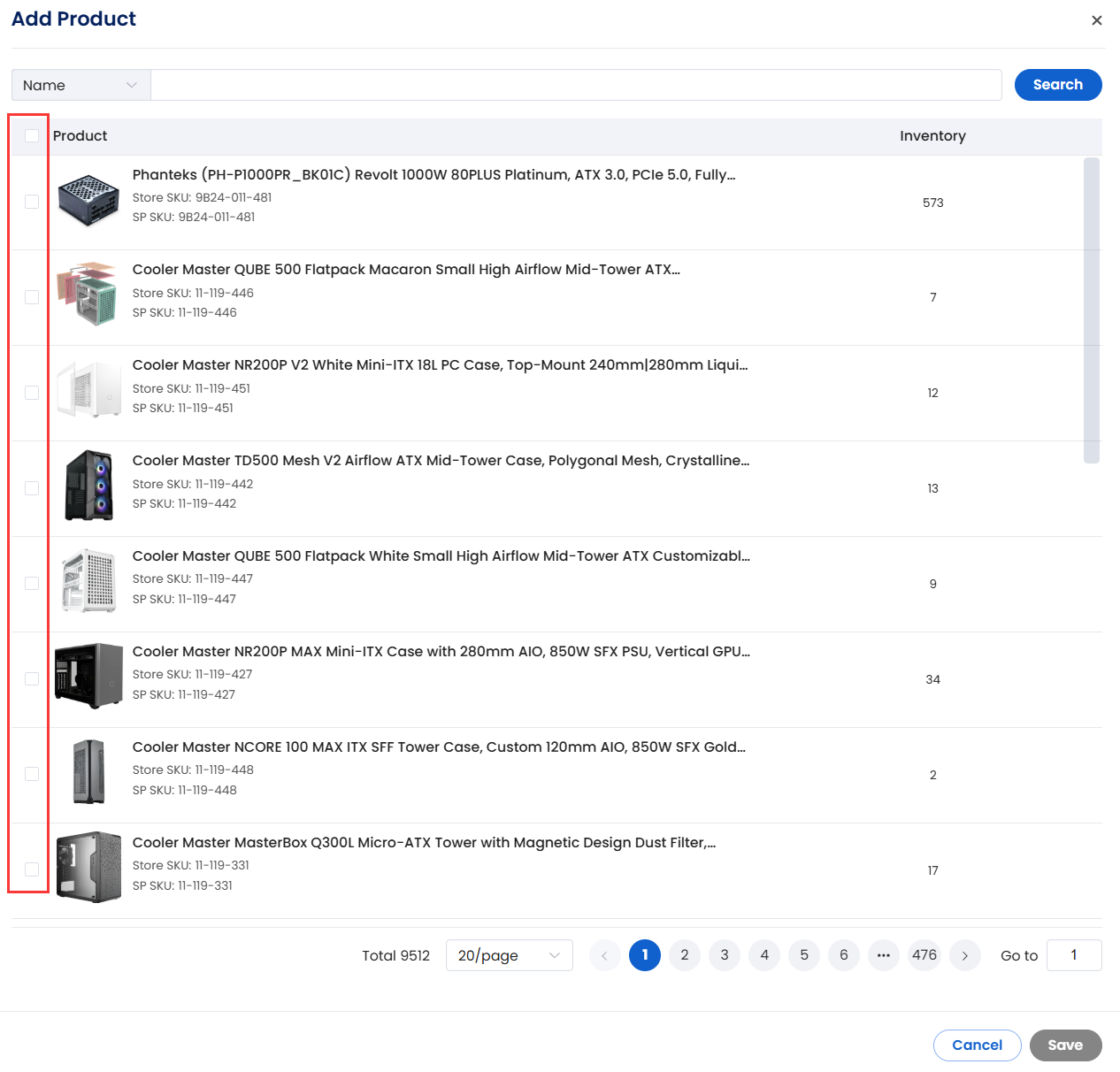This screenshot has width=1120, height=1072.
Task: Click the NR200P V2 White Mini-ITX title
Action: pyautogui.click(x=440, y=365)
